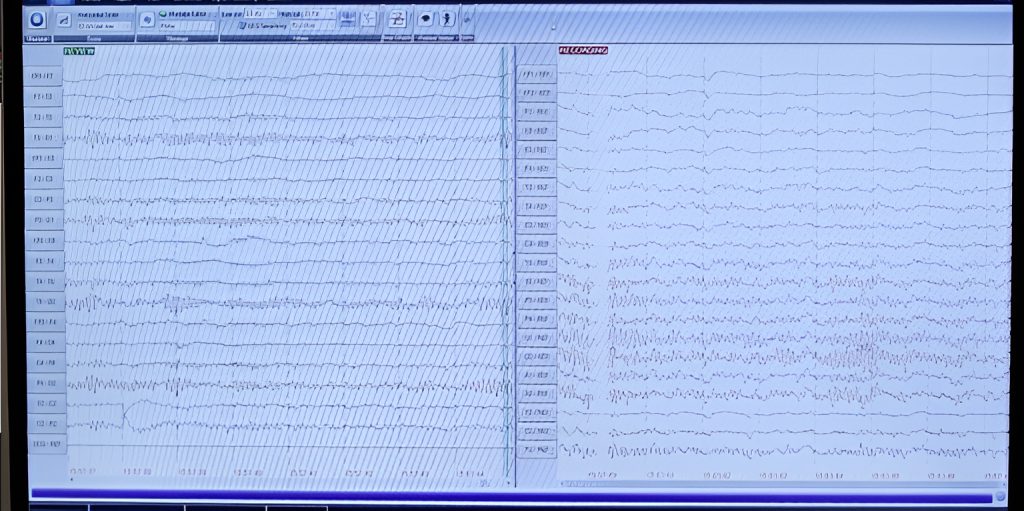This screenshot has width=1024, height=511.
Task: Click the speech bubble annotation icon
Action: click(425, 19)
